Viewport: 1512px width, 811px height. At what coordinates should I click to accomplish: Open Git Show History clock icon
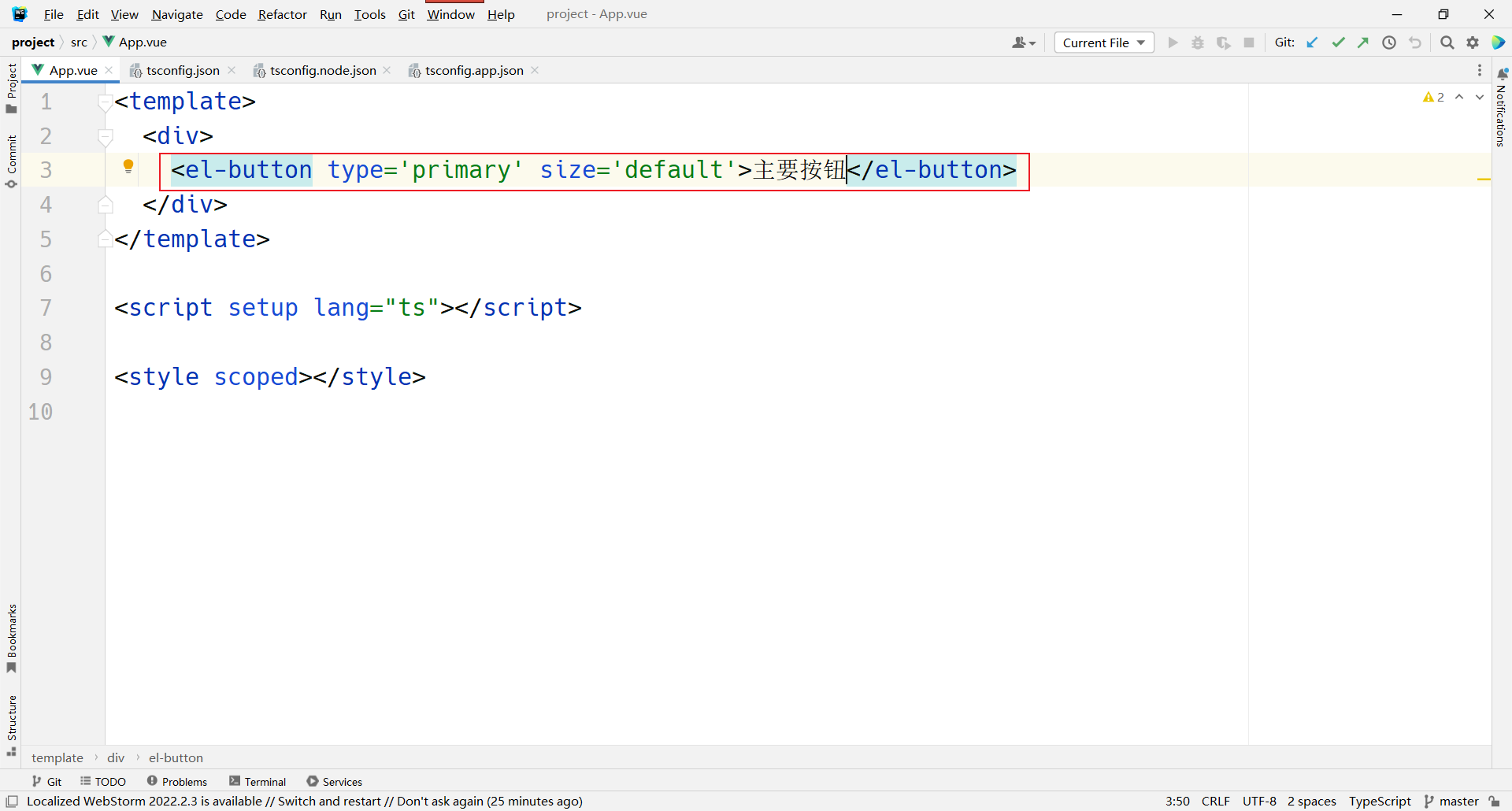[1389, 43]
